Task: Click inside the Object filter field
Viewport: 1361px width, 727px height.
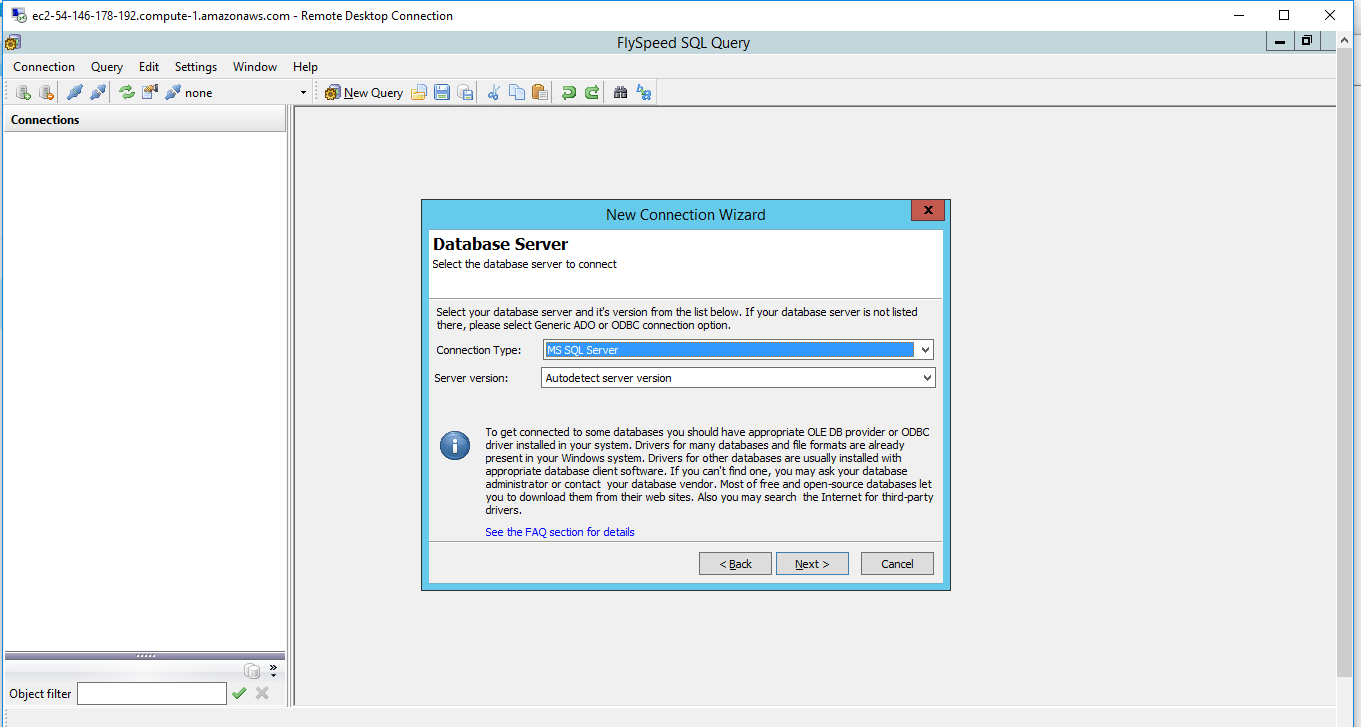Action: [x=150, y=693]
